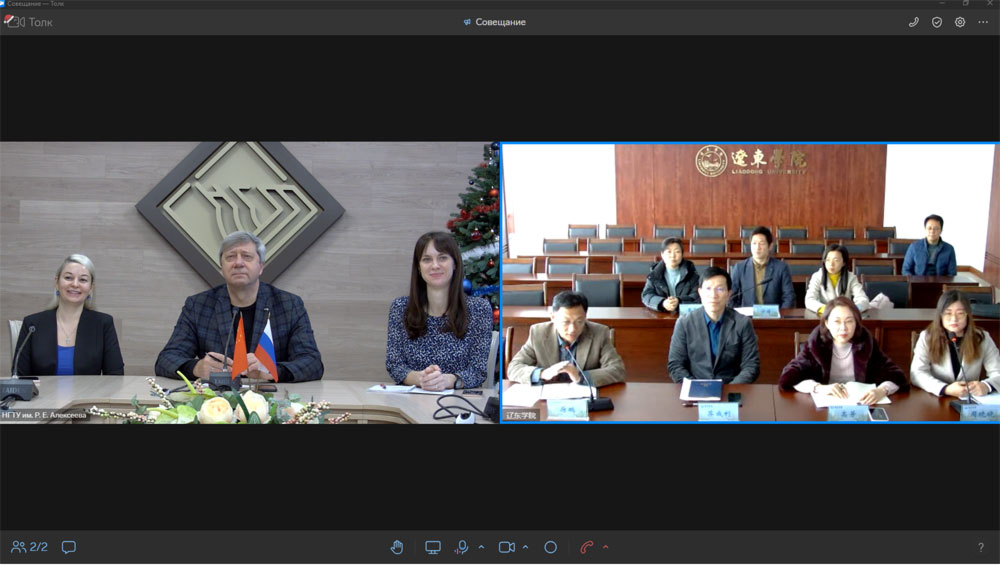This screenshot has width=1000, height=565.
Task: Start screen sharing with the monitor icon
Action: coord(433,547)
